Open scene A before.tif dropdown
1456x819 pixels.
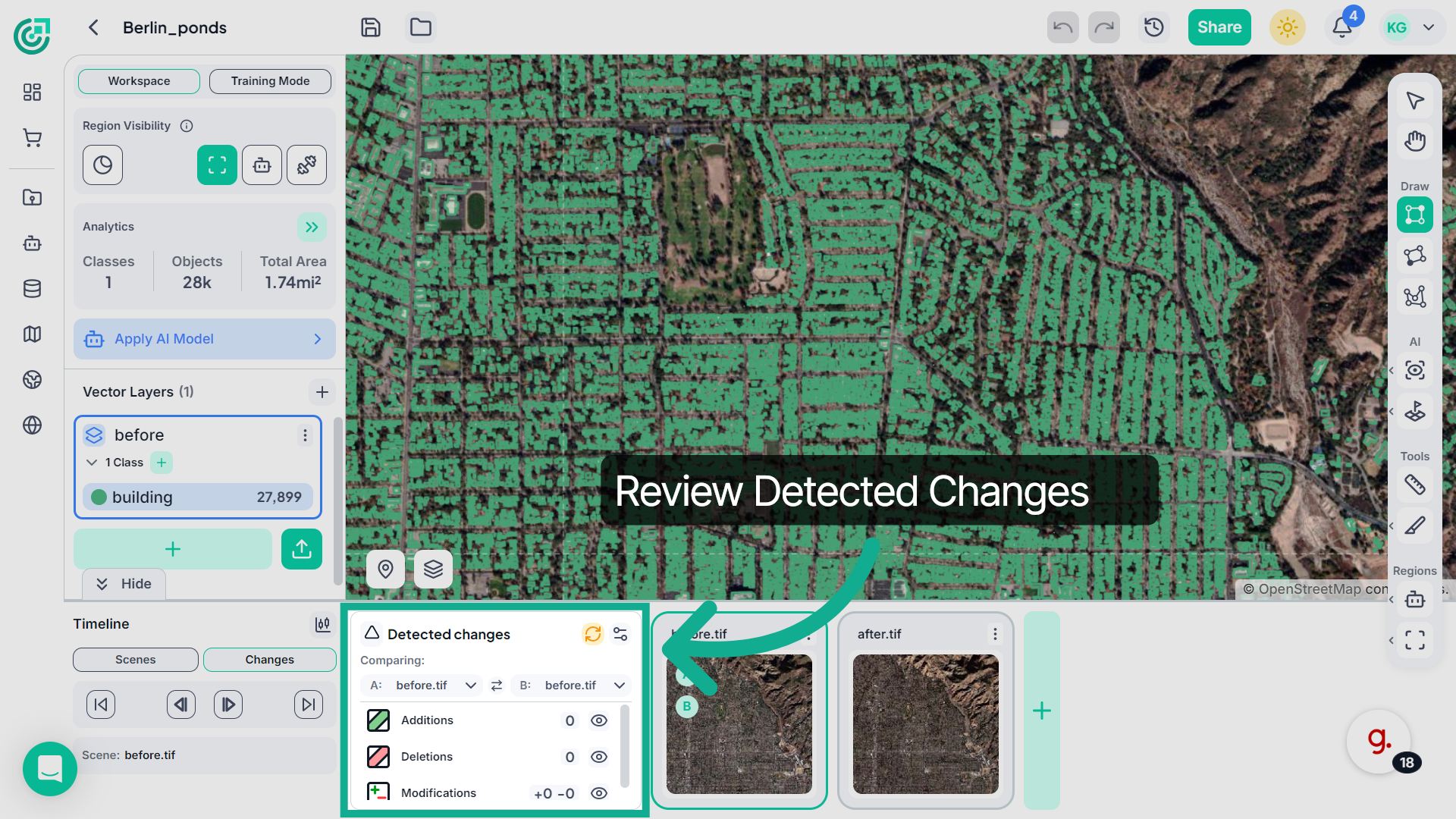click(x=422, y=686)
